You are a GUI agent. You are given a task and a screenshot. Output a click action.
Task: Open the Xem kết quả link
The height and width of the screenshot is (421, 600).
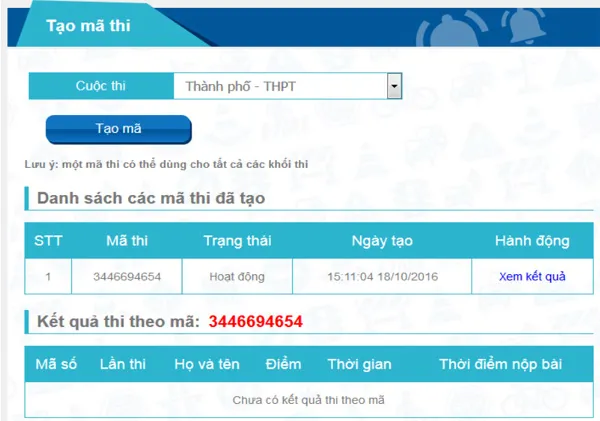(532, 276)
